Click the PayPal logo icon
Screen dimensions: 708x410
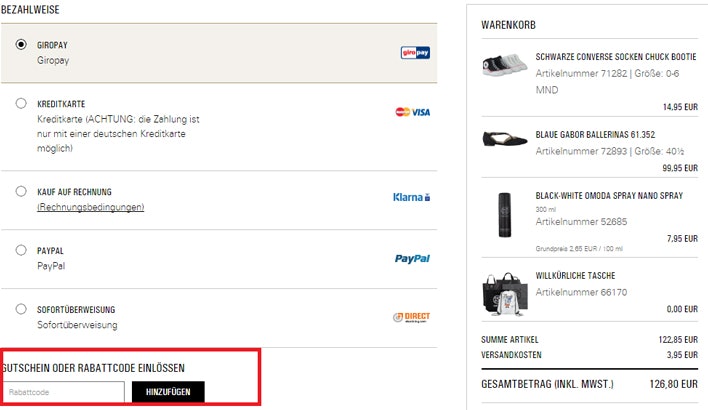pyautogui.click(x=412, y=259)
